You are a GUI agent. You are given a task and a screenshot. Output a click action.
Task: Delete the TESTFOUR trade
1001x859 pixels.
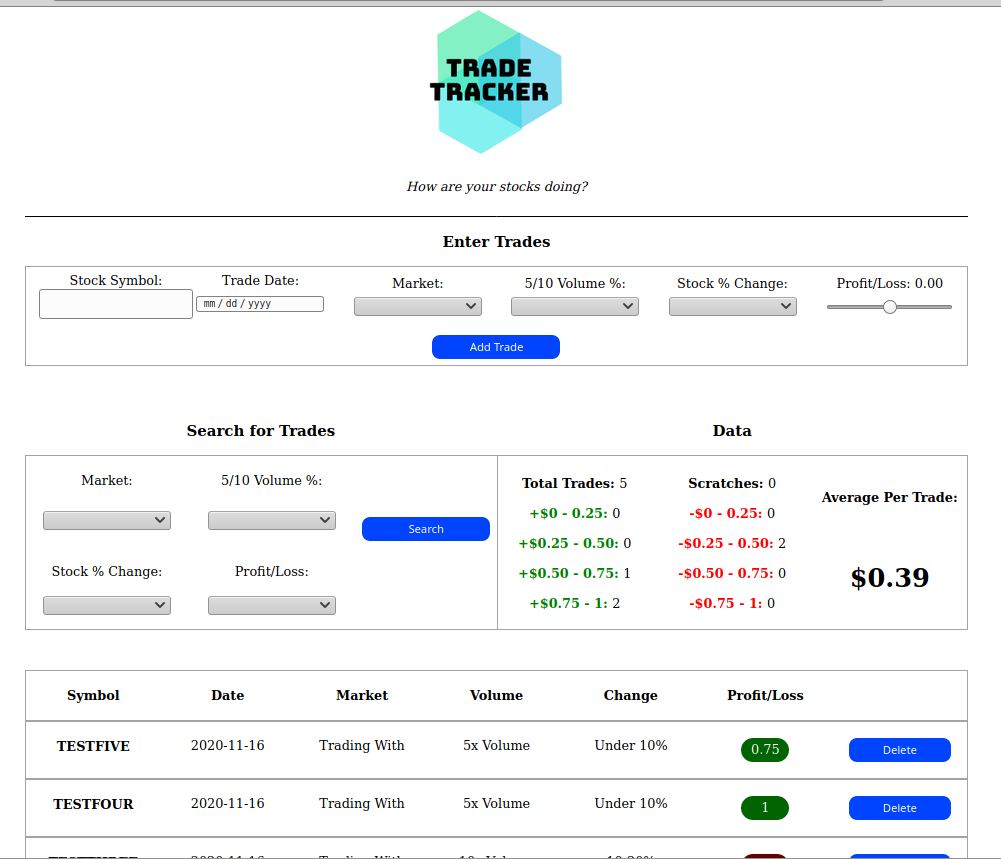[899, 808]
